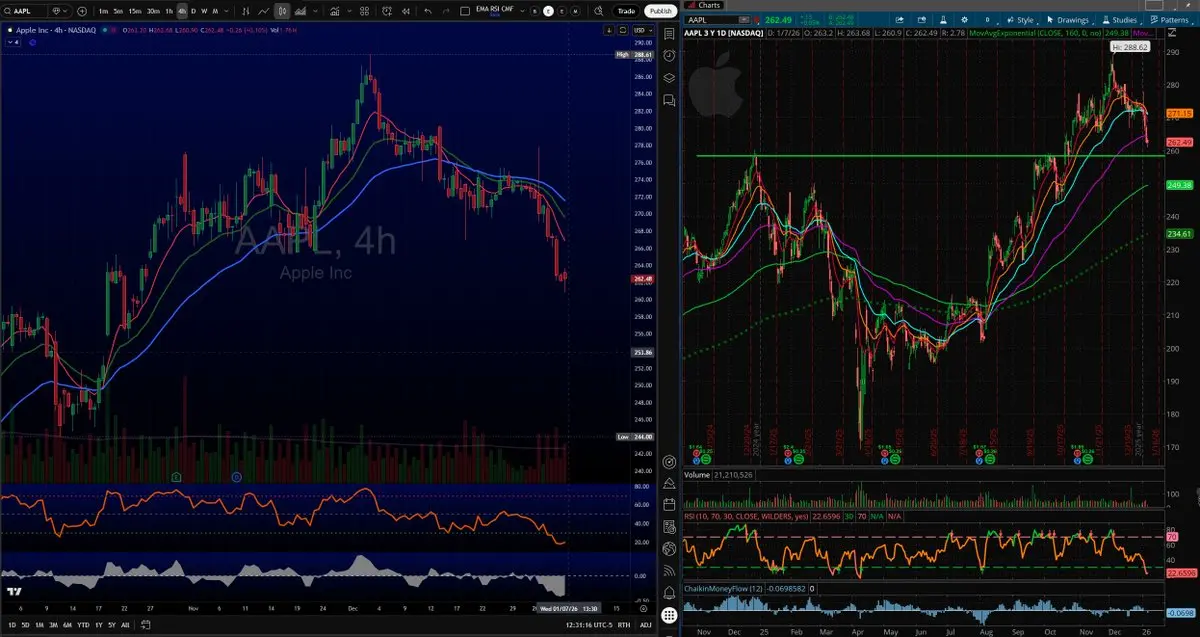This screenshot has width=1200, height=637.
Task: Open the time interval dropdown arrow
Action: coord(226,11)
